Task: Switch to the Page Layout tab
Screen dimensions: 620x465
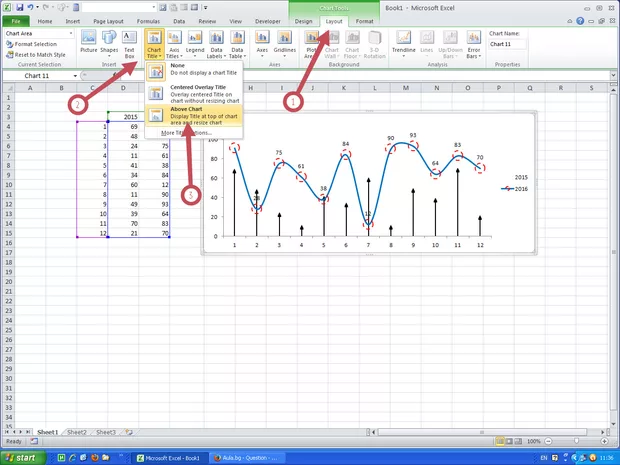Action: [108, 21]
